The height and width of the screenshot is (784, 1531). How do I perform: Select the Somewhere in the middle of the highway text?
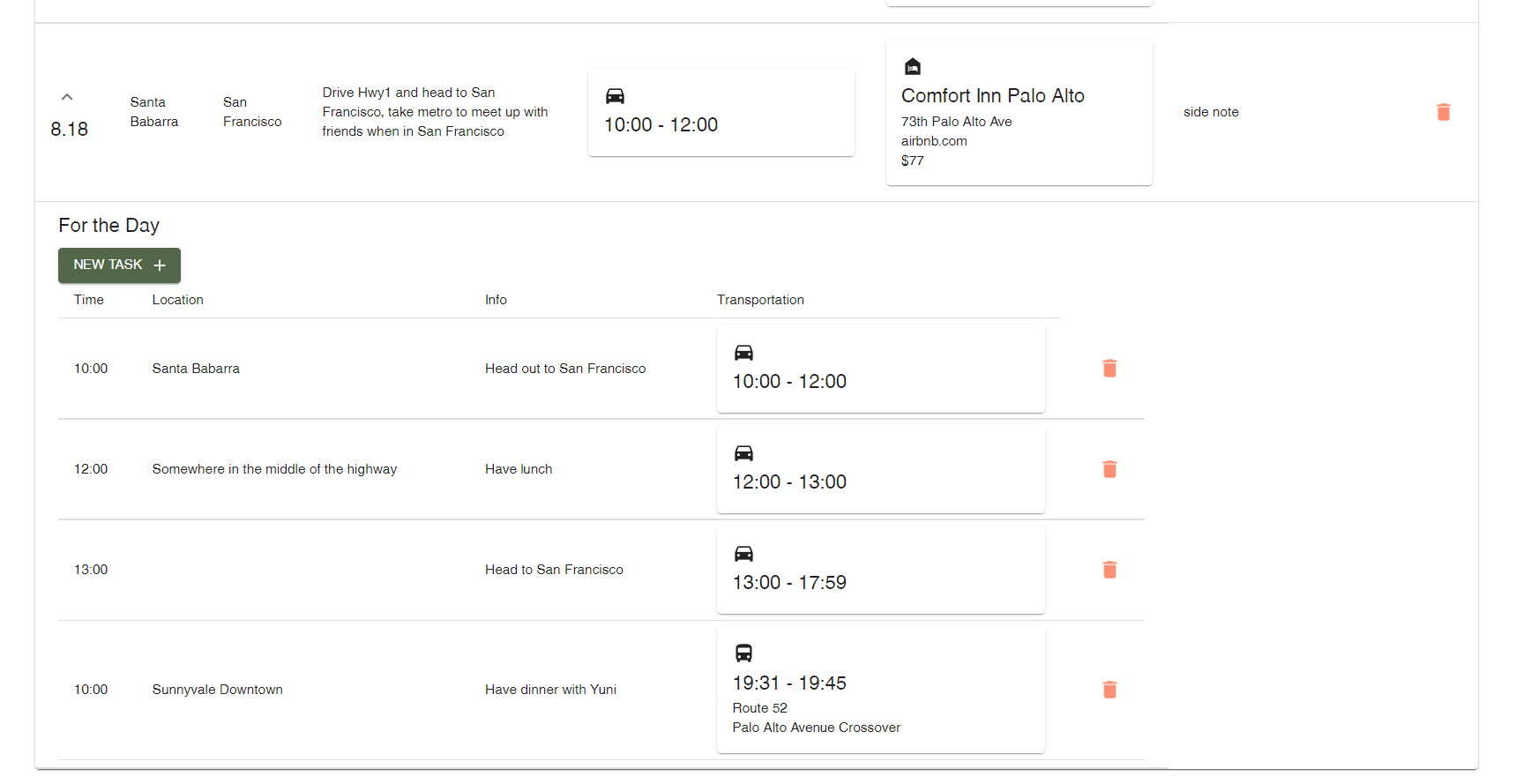(x=274, y=469)
